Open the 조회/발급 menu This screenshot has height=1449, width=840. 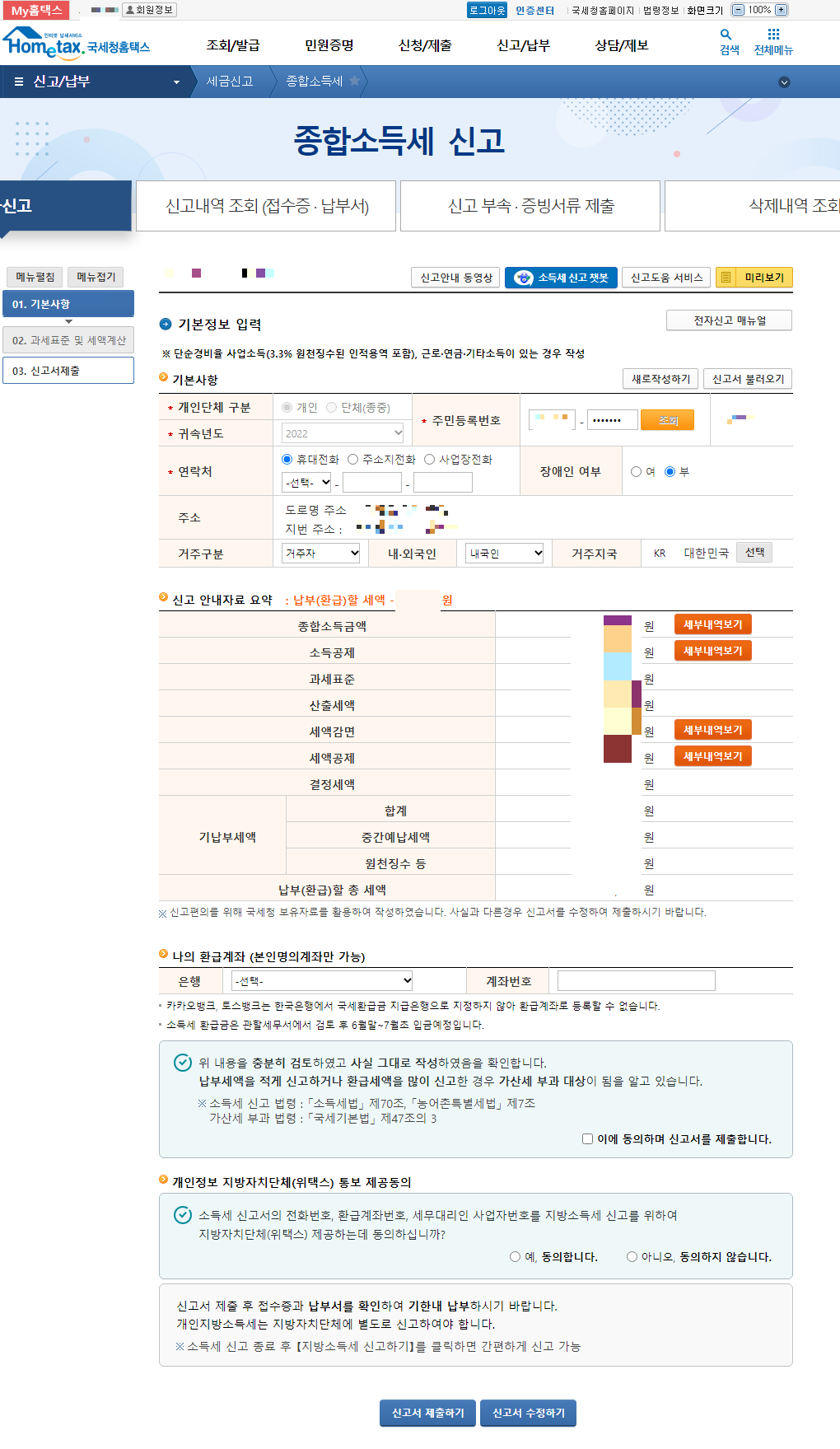[233, 45]
